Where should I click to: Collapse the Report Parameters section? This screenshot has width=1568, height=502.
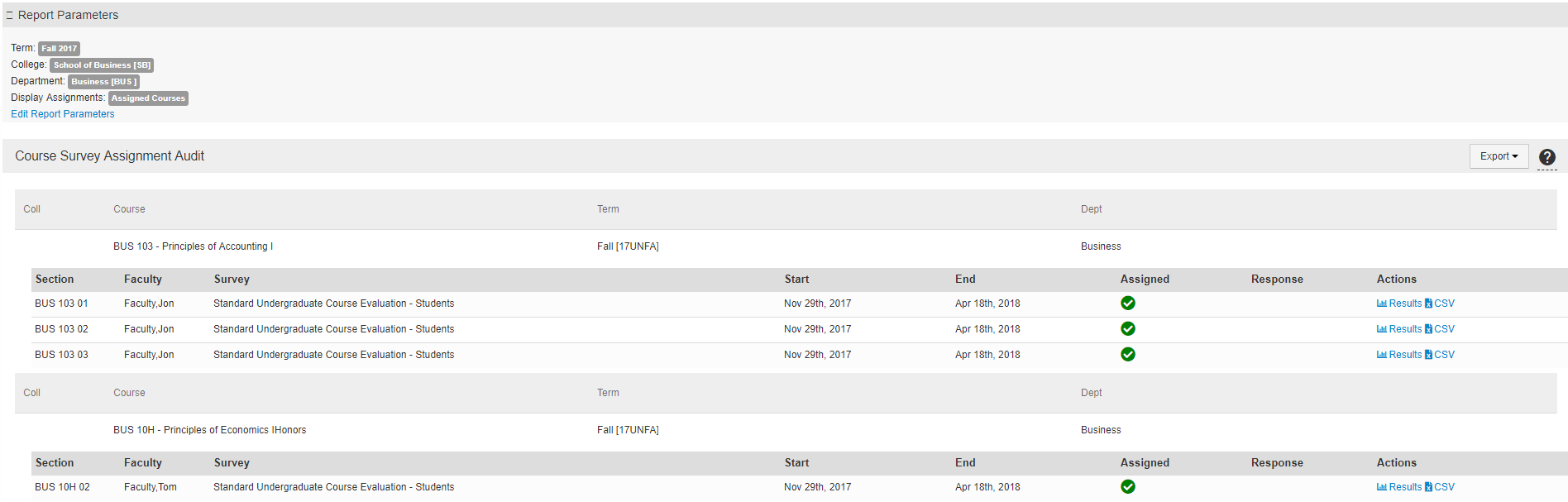tap(10, 16)
